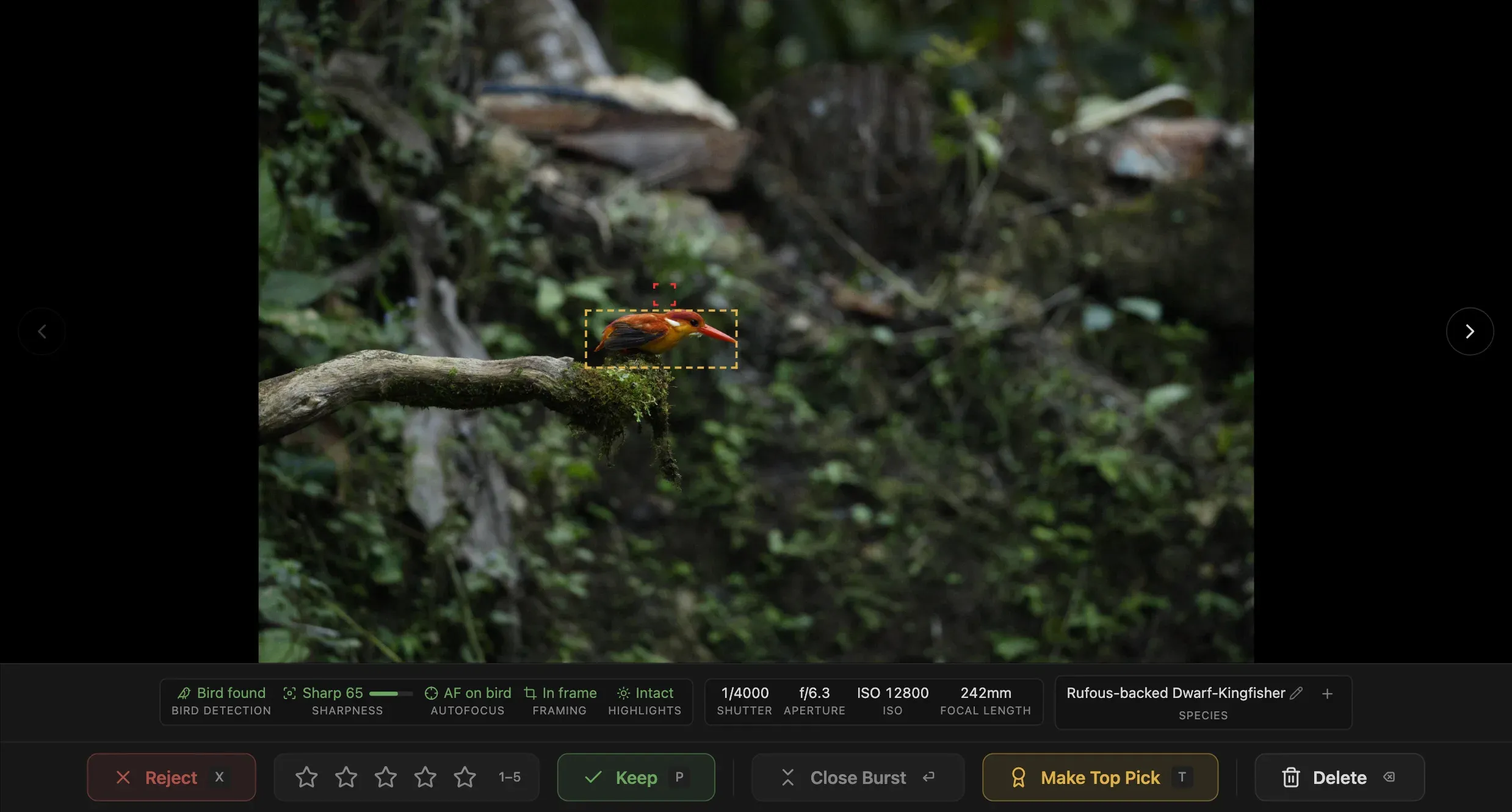Click the Rufous-backed Dwarf-Kingfisher species name
The width and height of the screenshot is (1512, 812).
coord(1176,693)
